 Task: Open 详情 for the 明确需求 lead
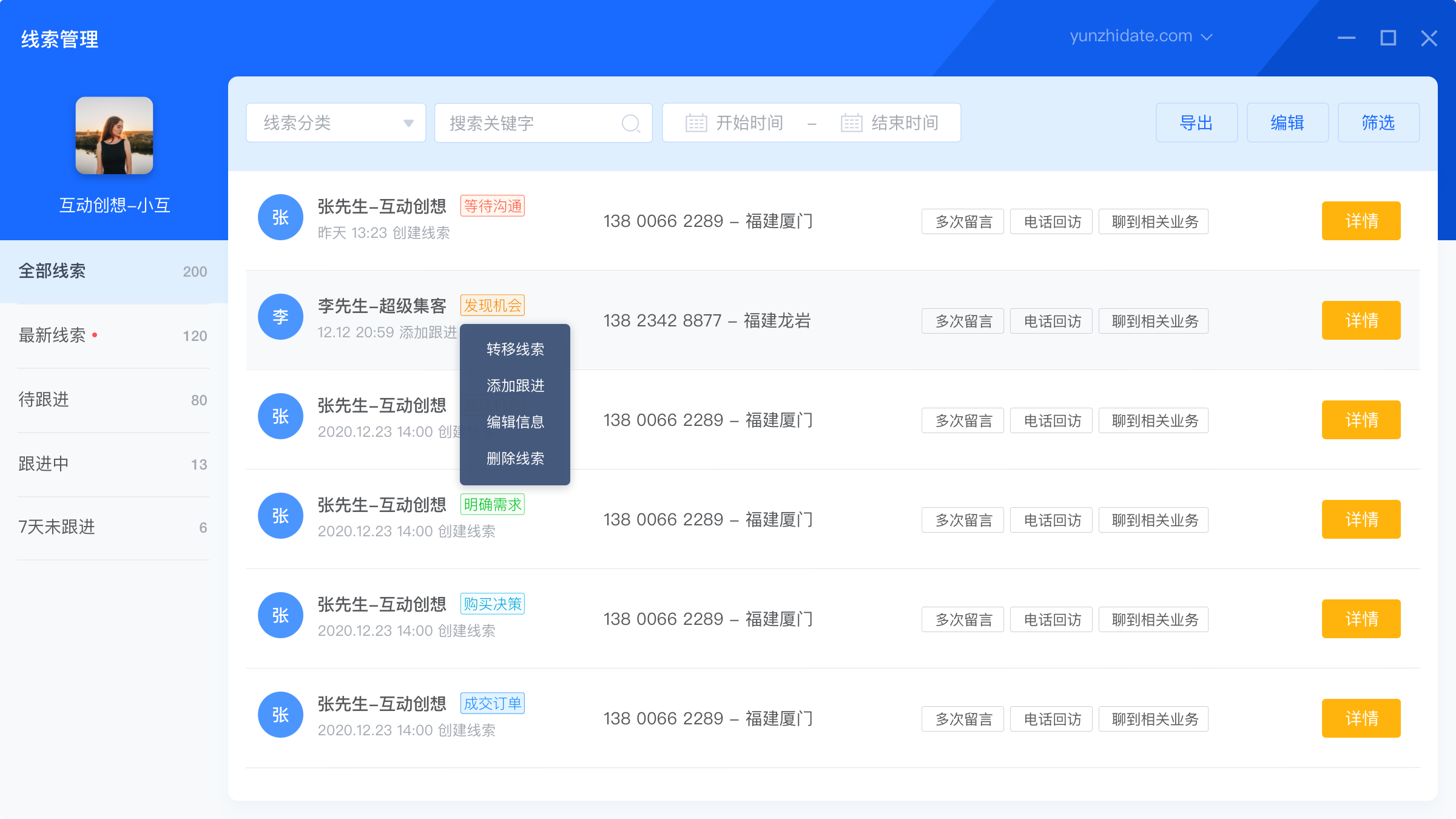[x=1361, y=519]
